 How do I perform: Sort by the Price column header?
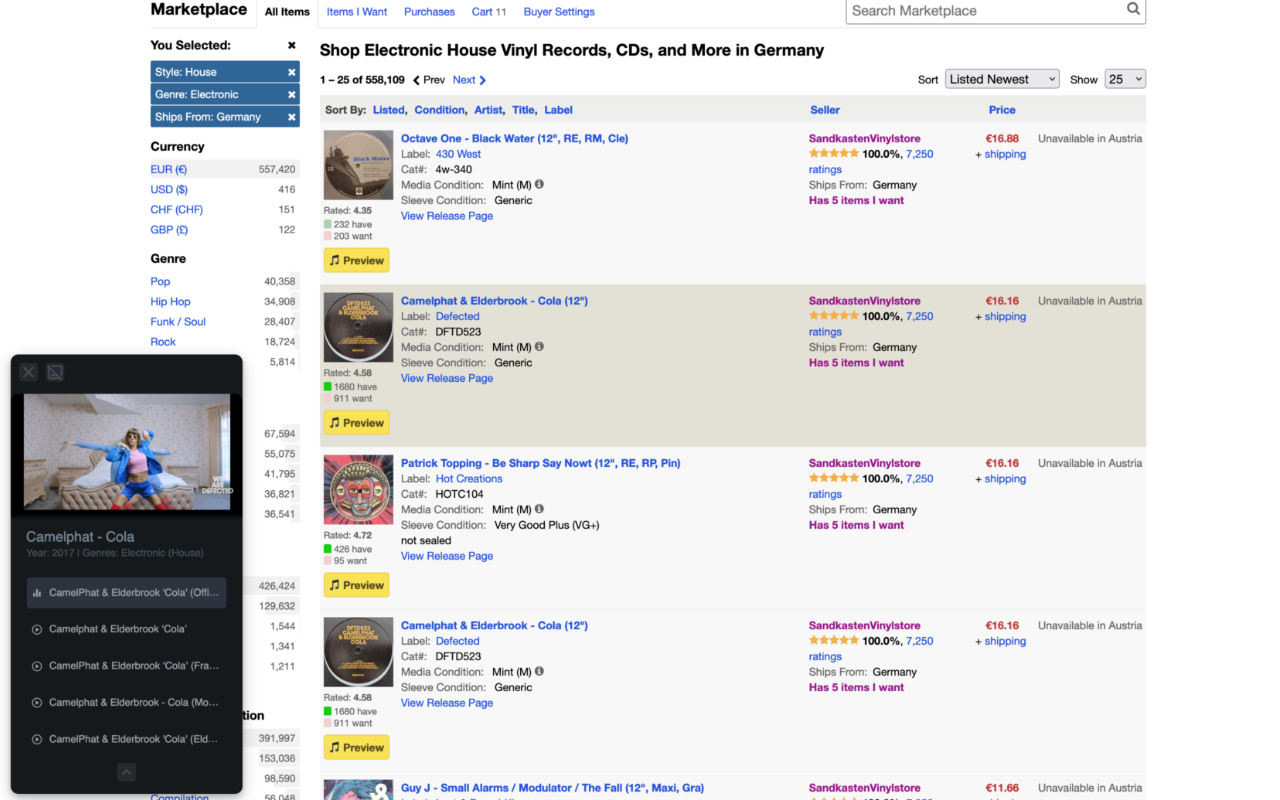1002,110
